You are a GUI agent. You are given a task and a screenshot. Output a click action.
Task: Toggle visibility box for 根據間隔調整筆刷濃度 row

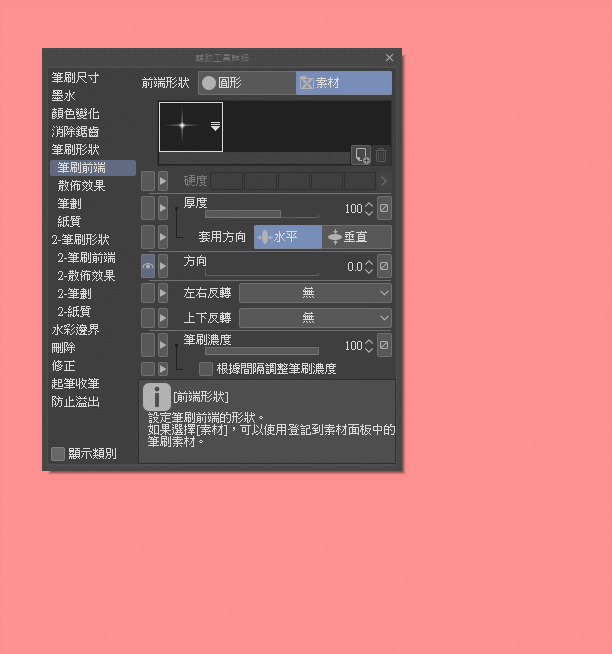(x=148, y=369)
